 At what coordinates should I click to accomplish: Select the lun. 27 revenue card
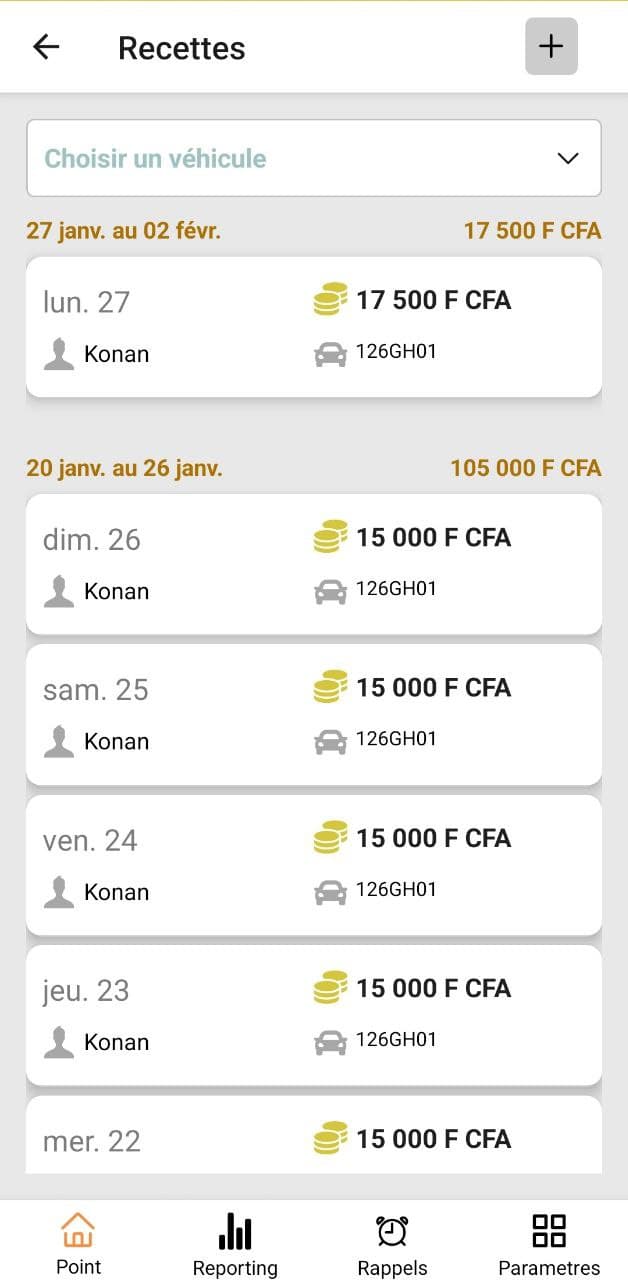click(314, 326)
